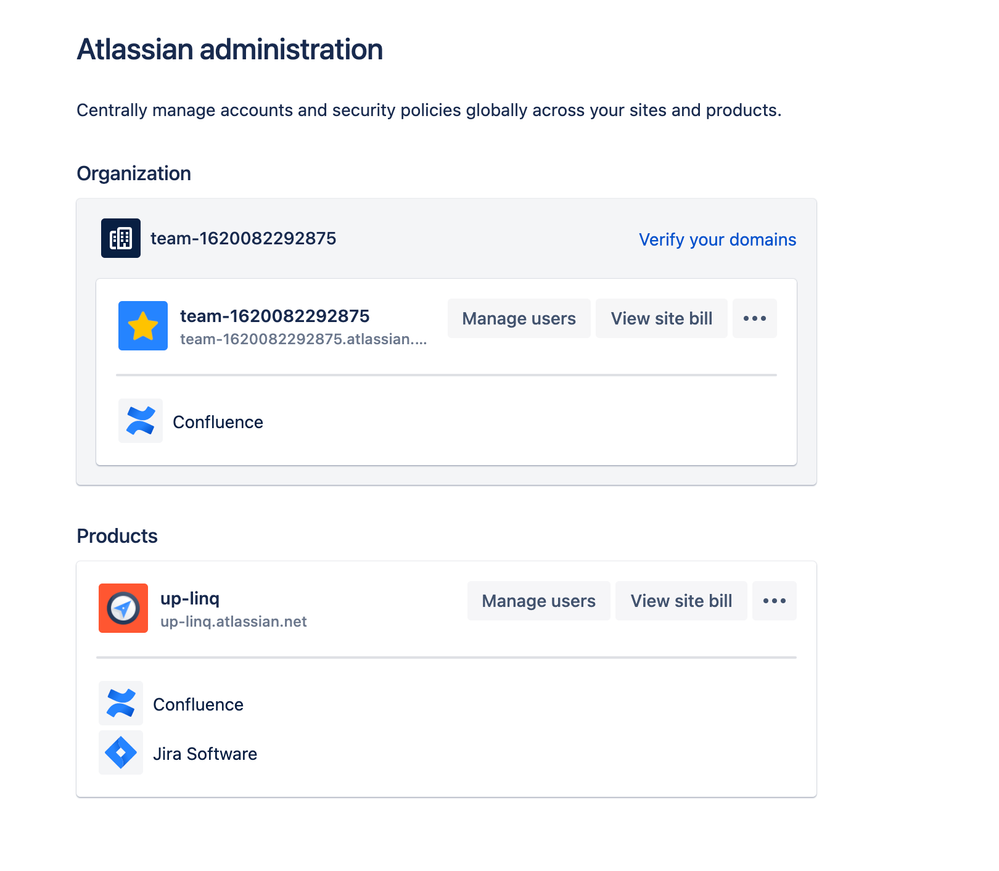Select the organization name team-1620082292875 in header
The height and width of the screenshot is (871, 999).
click(243, 238)
